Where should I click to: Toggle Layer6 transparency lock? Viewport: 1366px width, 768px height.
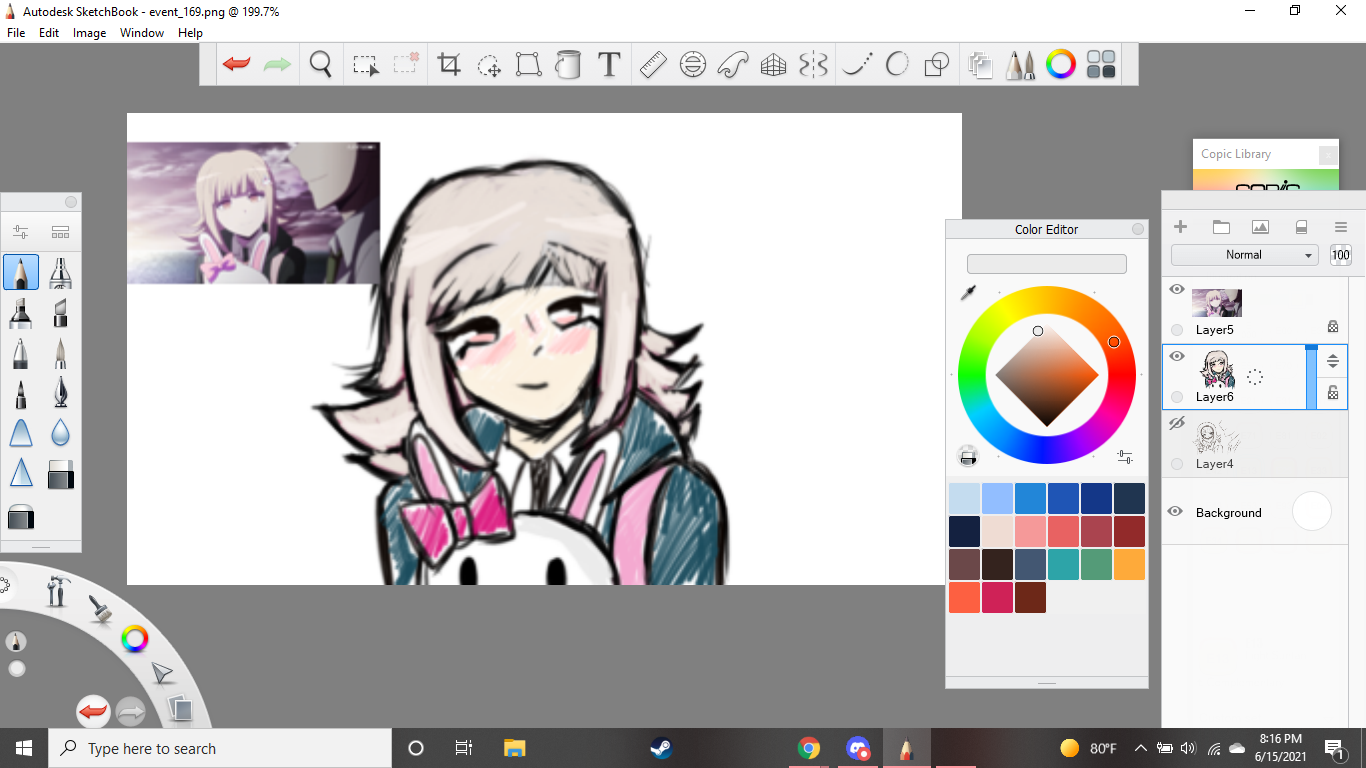(x=1333, y=393)
